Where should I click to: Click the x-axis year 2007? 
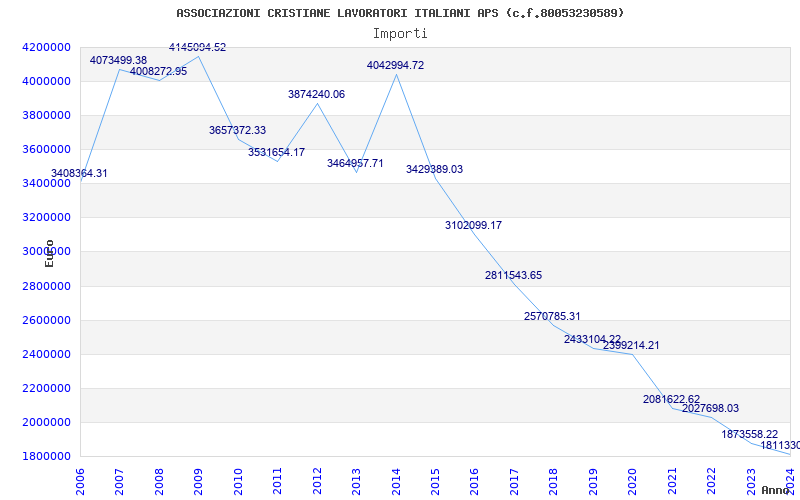point(119,482)
